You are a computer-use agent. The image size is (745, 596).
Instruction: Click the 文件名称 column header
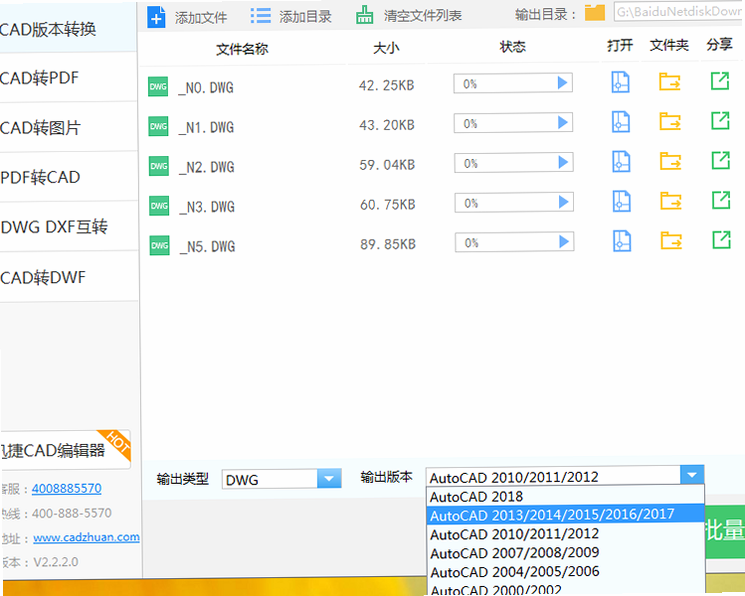pos(242,48)
